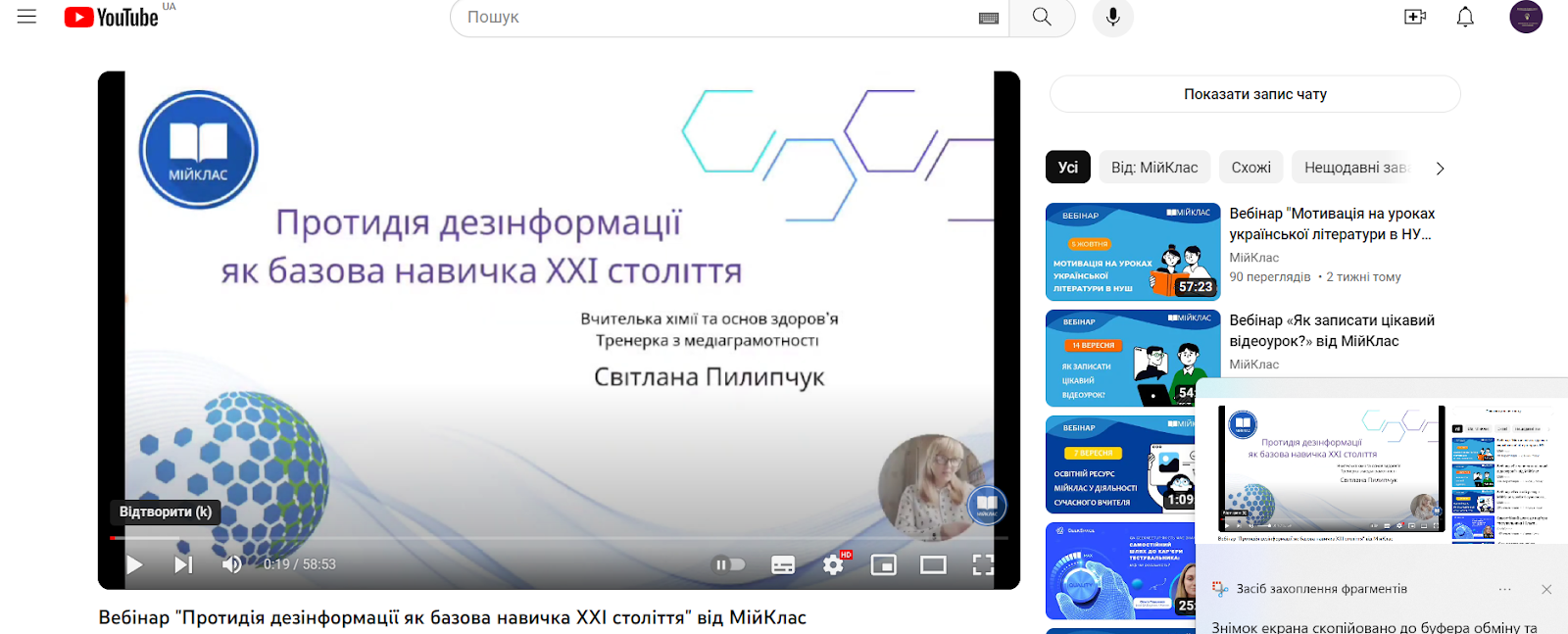Open the account avatar menu
Image resolution: width=1568 pixels, height=634 pixels.
pyautogui.click(x=1526, y=17)
